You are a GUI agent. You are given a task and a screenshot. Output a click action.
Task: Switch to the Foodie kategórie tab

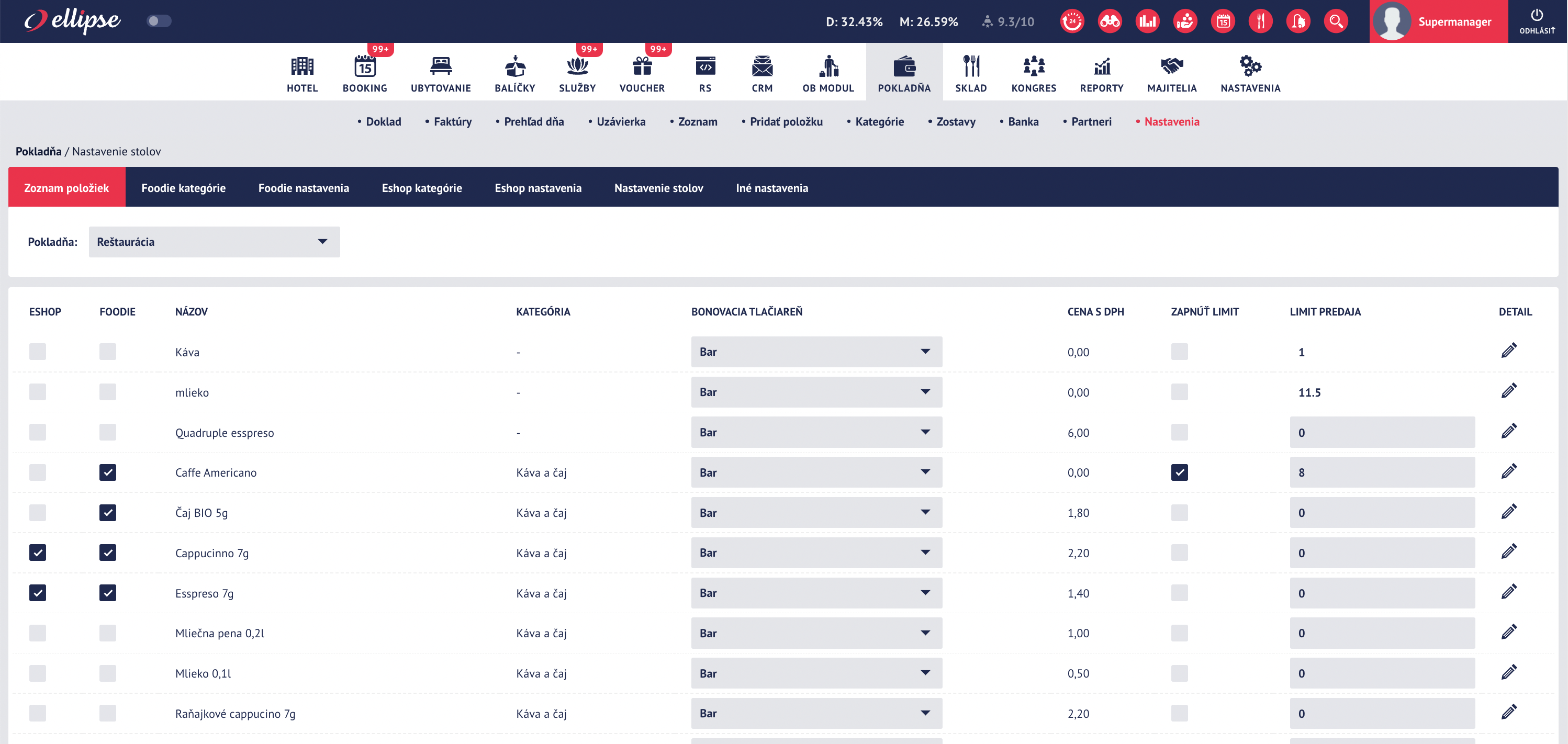click(183, 187)
